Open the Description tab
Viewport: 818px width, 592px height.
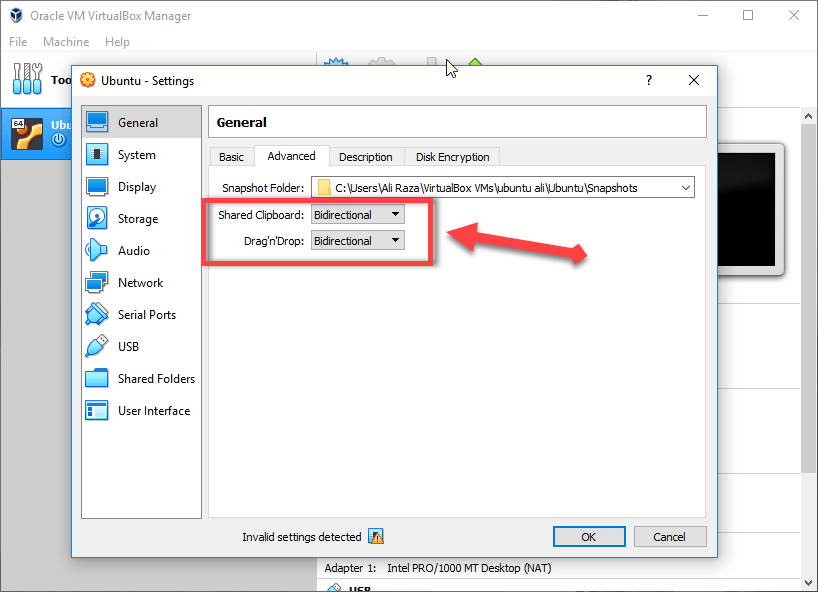tap(365, 157)
